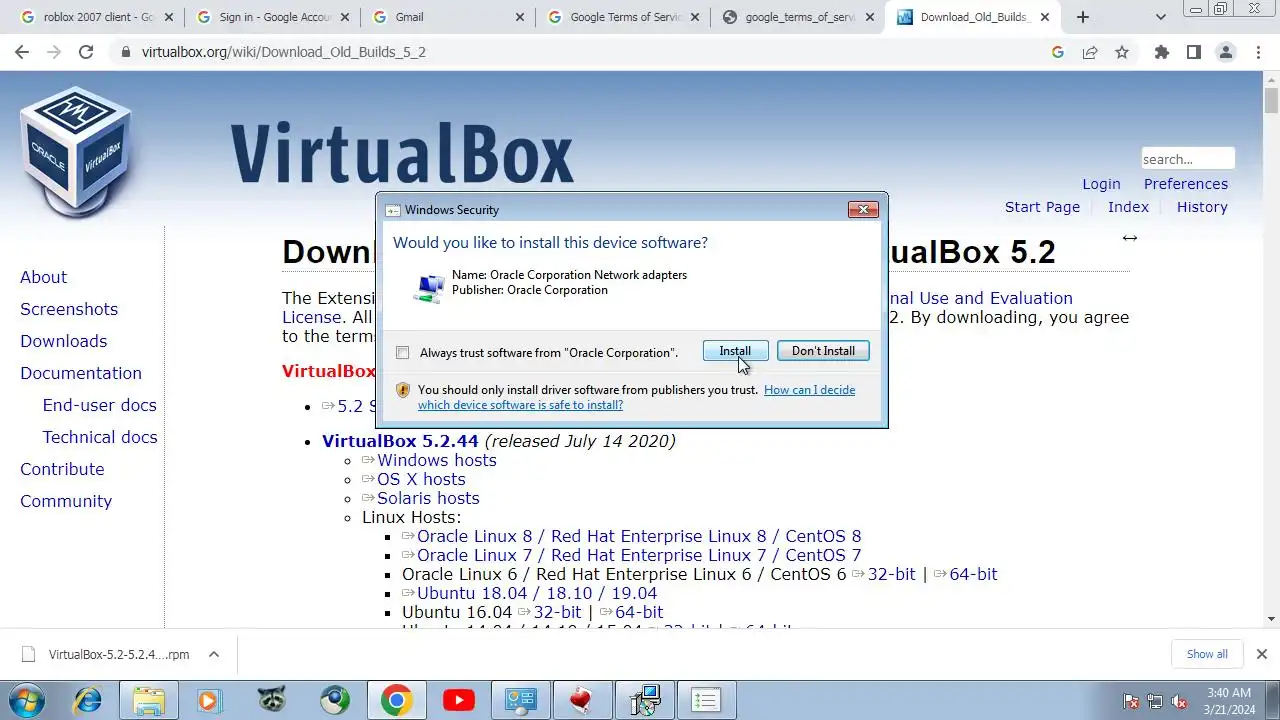
Task: Open a new Chrome tab
Action: coord(1082,17)
